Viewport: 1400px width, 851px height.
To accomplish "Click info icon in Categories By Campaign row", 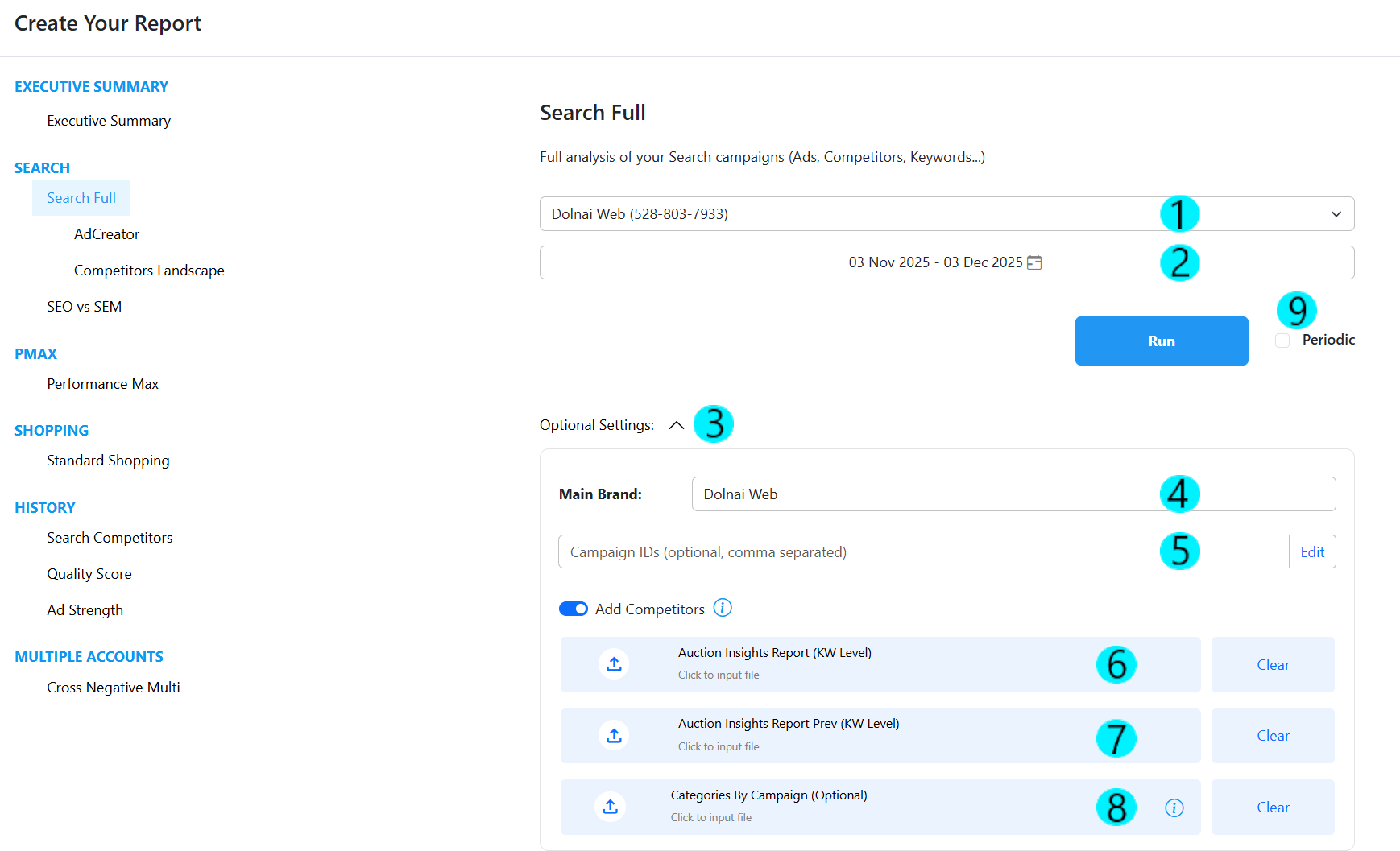I will pyautogui.click(x=1174, y=808).
